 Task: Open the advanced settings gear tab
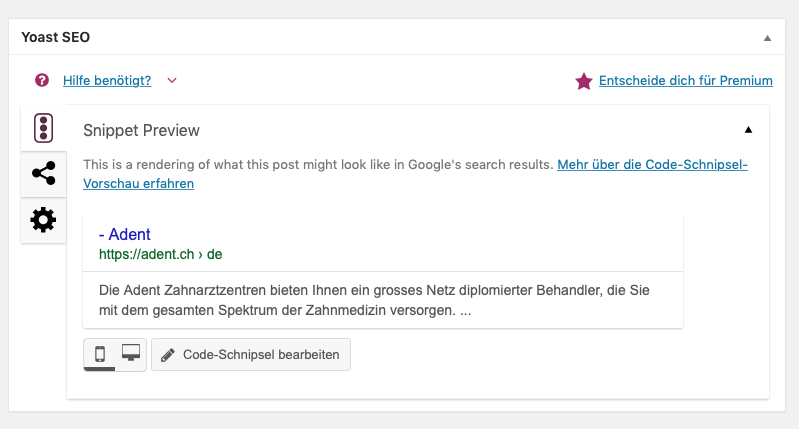[x=43, y=220]
